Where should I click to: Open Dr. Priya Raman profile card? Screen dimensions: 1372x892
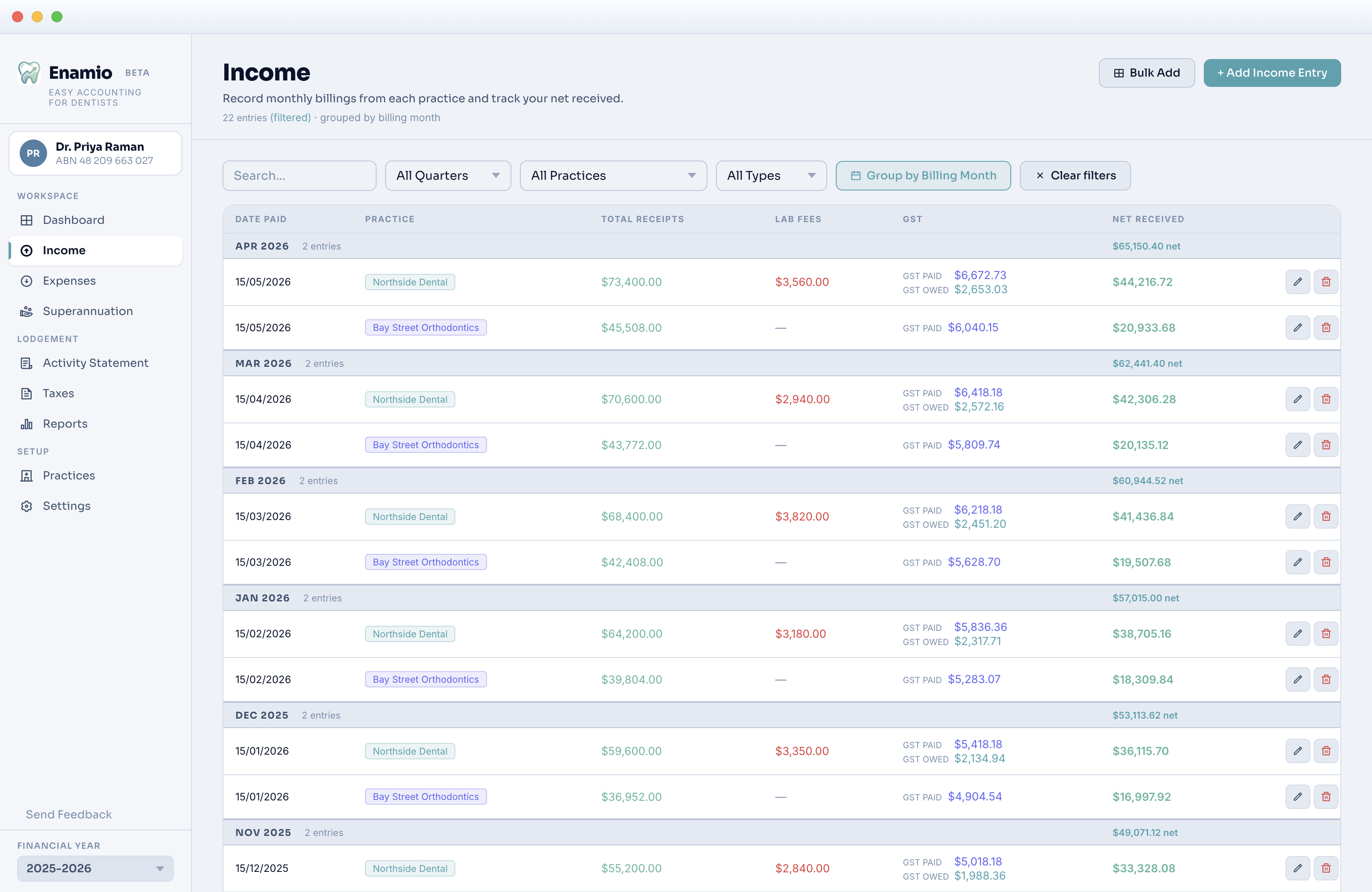[x=95, y=153]
